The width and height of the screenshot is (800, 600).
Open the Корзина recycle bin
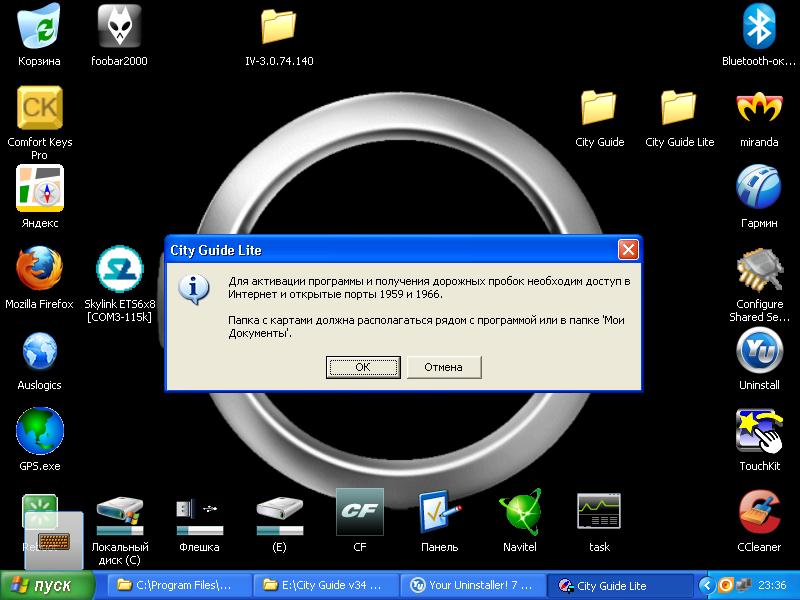coord(39,27)
